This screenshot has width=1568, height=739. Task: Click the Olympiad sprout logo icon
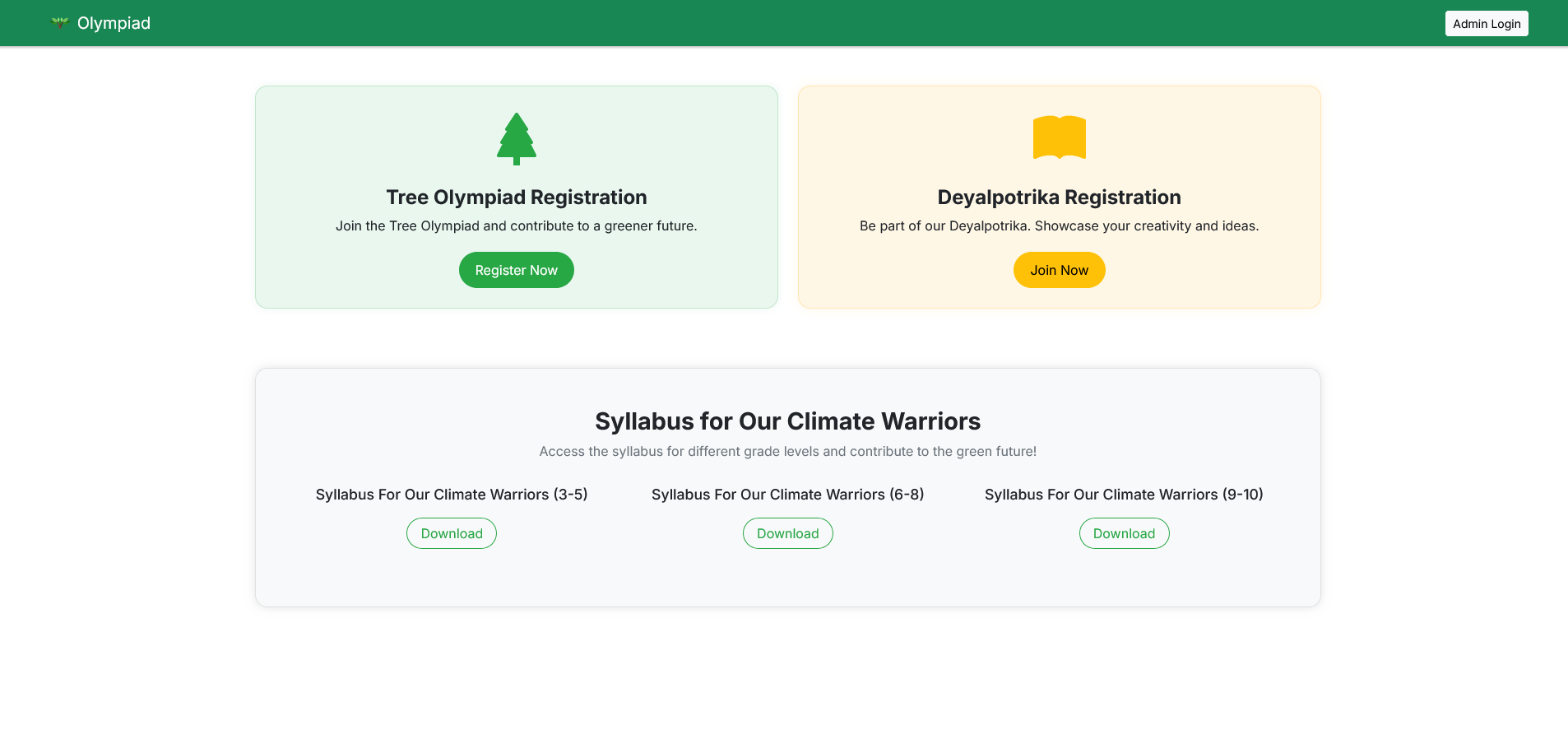pyautogui.click(x=59, y=23)
